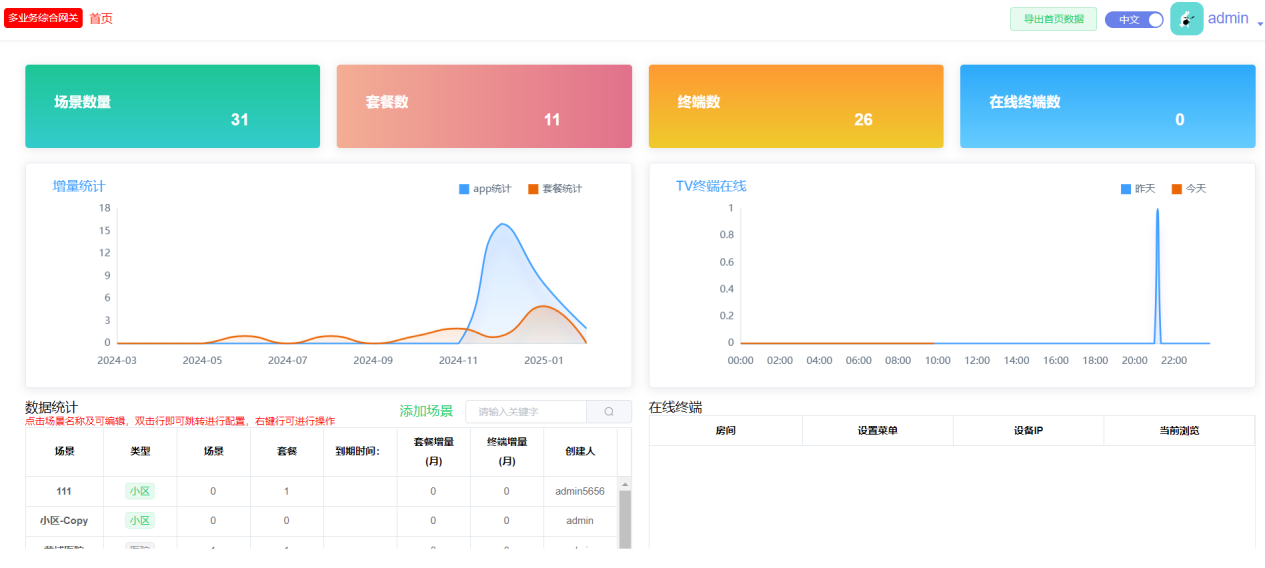Click the 添加场景 link
1265x568 pixels.
pyautogui.click(x=426, y=411)
